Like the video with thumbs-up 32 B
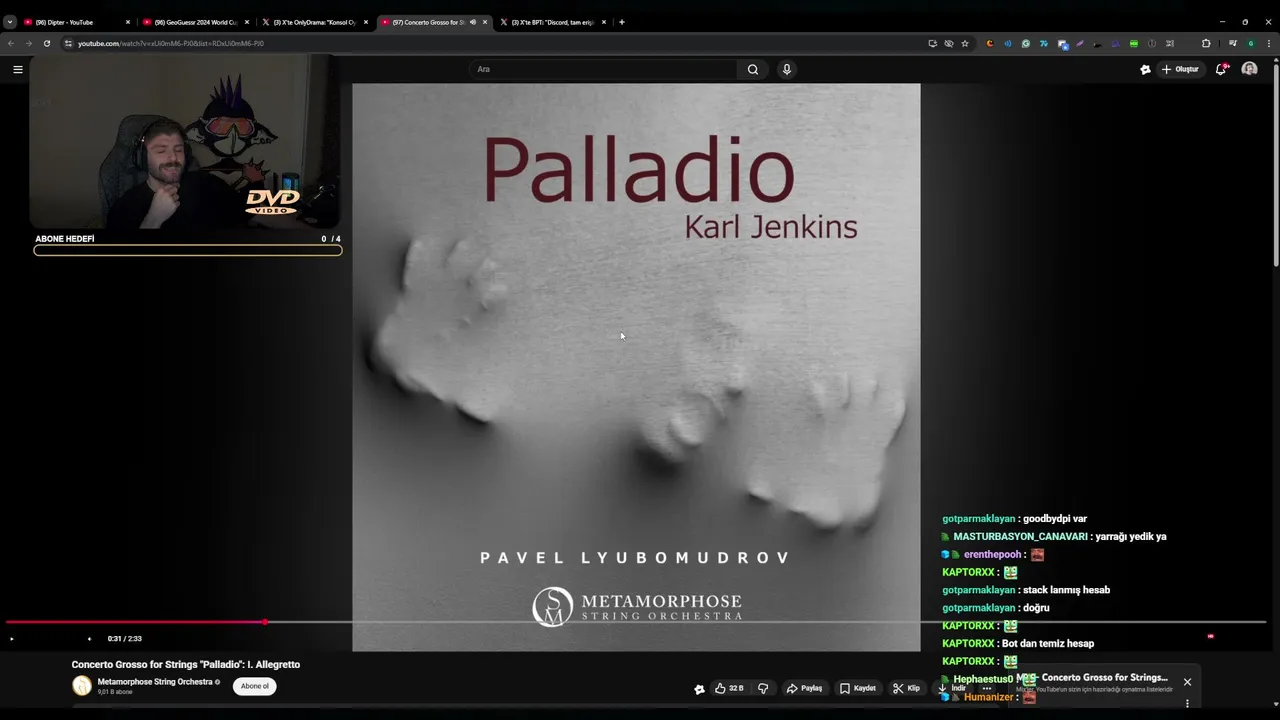 pos(728,688)
